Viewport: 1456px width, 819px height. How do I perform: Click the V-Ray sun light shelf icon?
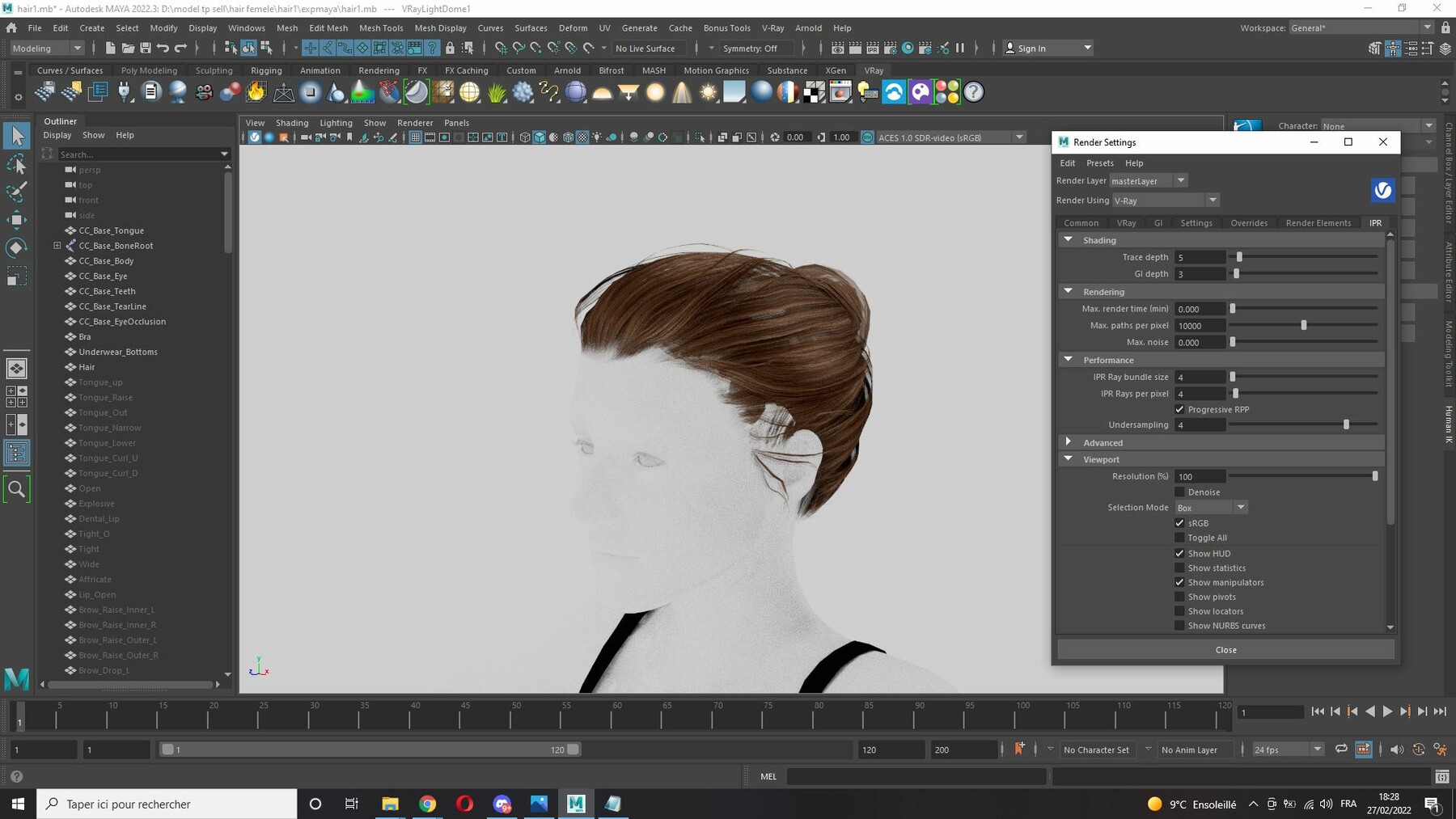[709, 92]
